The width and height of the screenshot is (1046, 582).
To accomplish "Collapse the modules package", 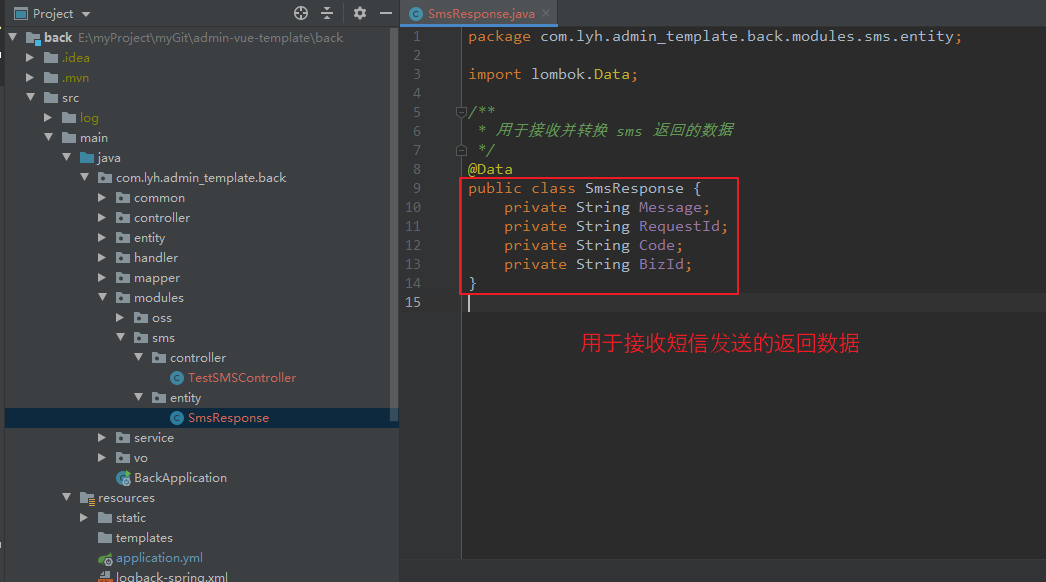I will tap(103, 298).
